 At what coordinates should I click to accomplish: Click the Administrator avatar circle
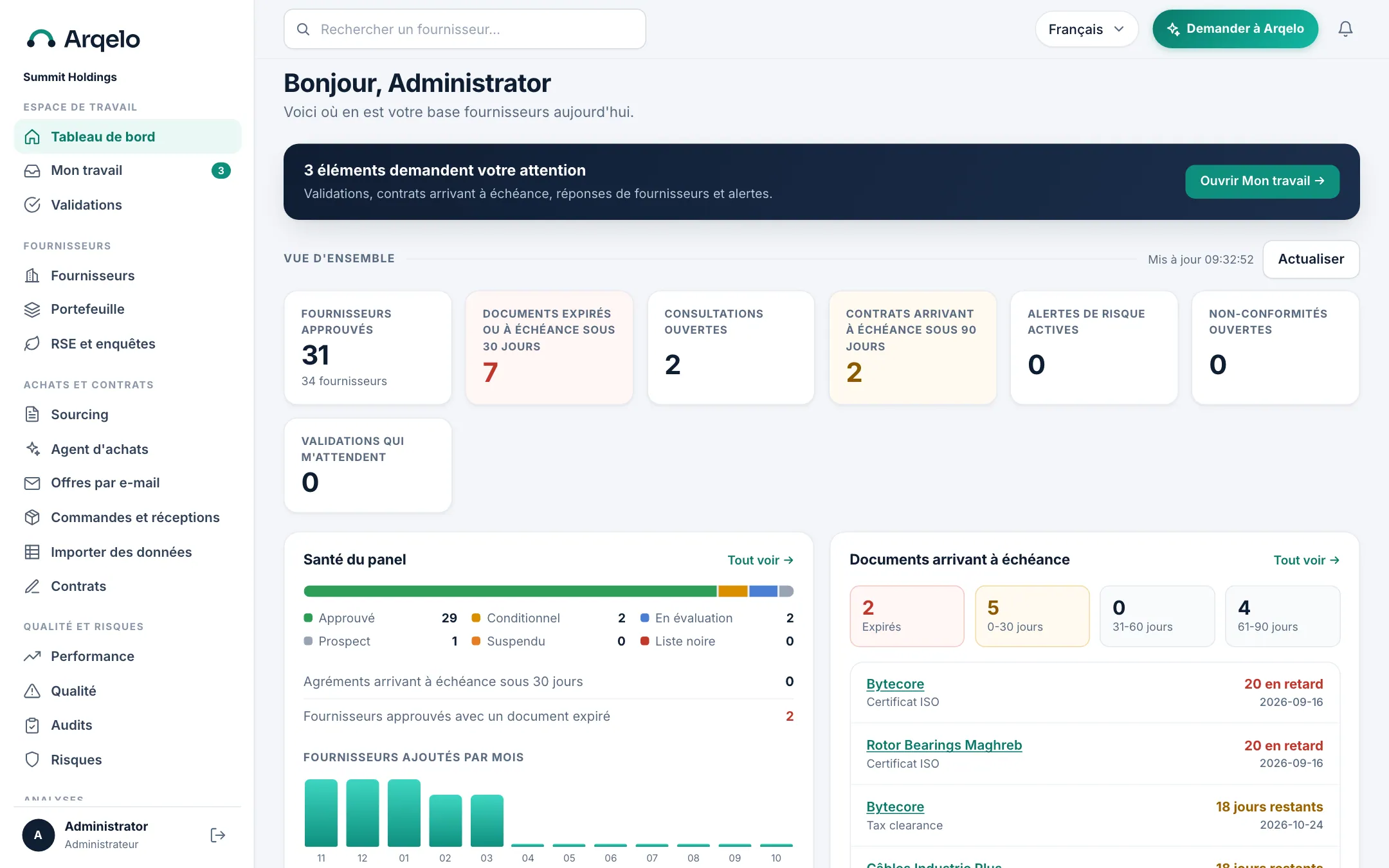point(39,835)
